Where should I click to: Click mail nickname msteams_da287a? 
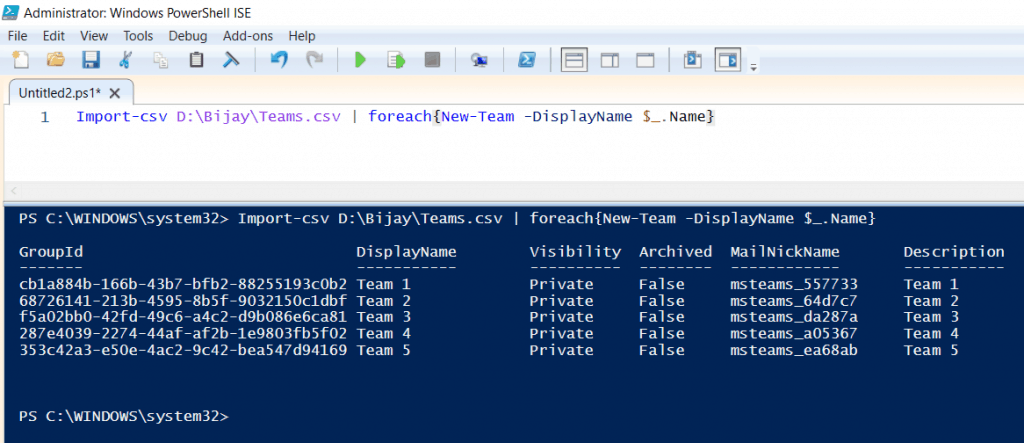pyautogui.click(x=793, y=317)
